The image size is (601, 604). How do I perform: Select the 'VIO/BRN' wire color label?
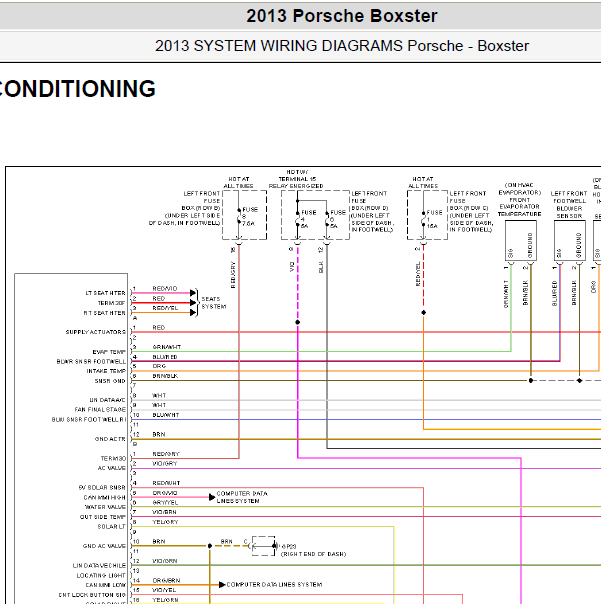click(165, 512)
